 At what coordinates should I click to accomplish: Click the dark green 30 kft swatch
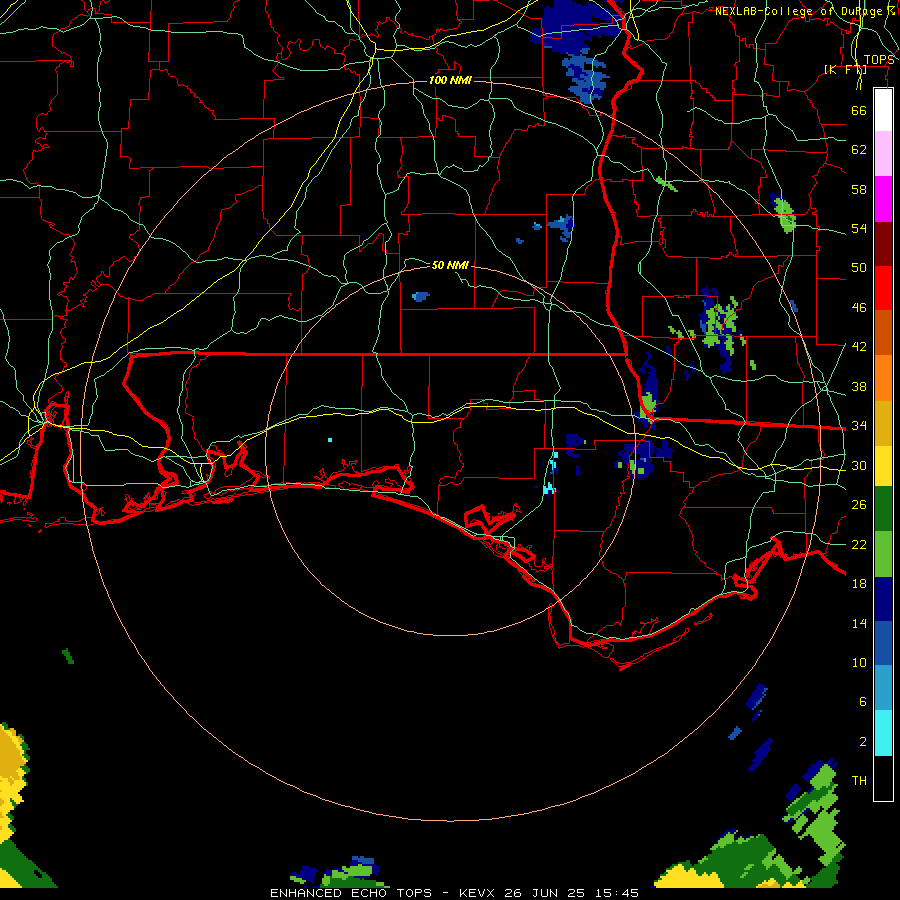tap(883, 509)
